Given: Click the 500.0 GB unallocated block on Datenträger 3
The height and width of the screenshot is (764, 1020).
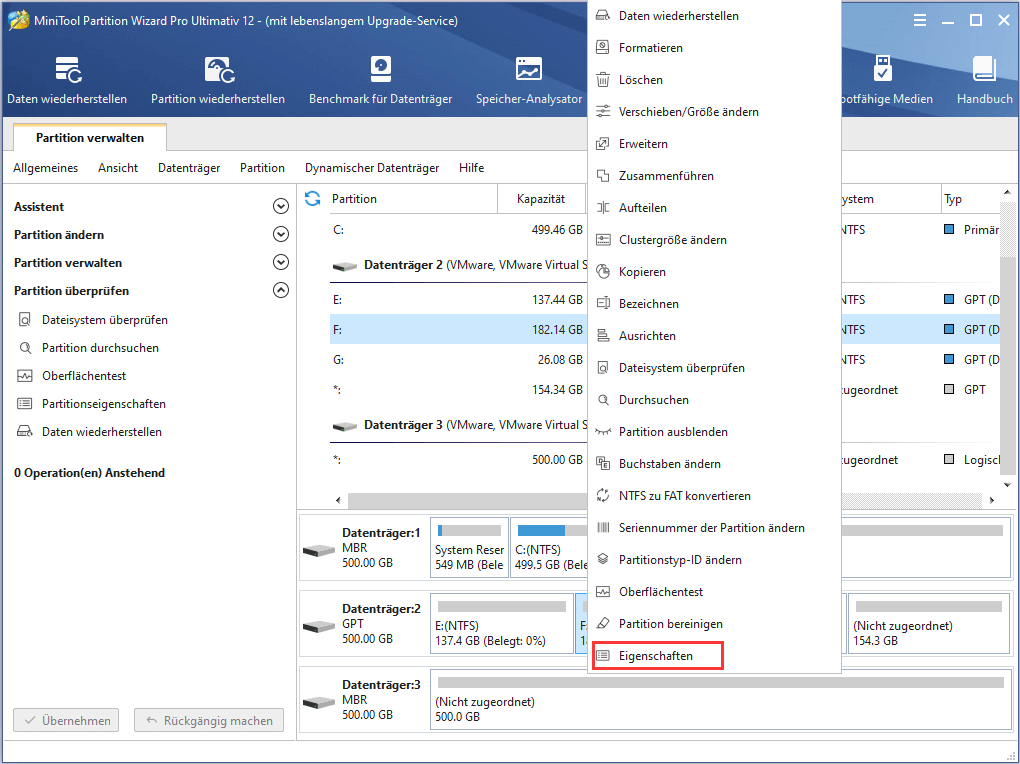Looking at the screenshot, I should (x=719, y=701).
